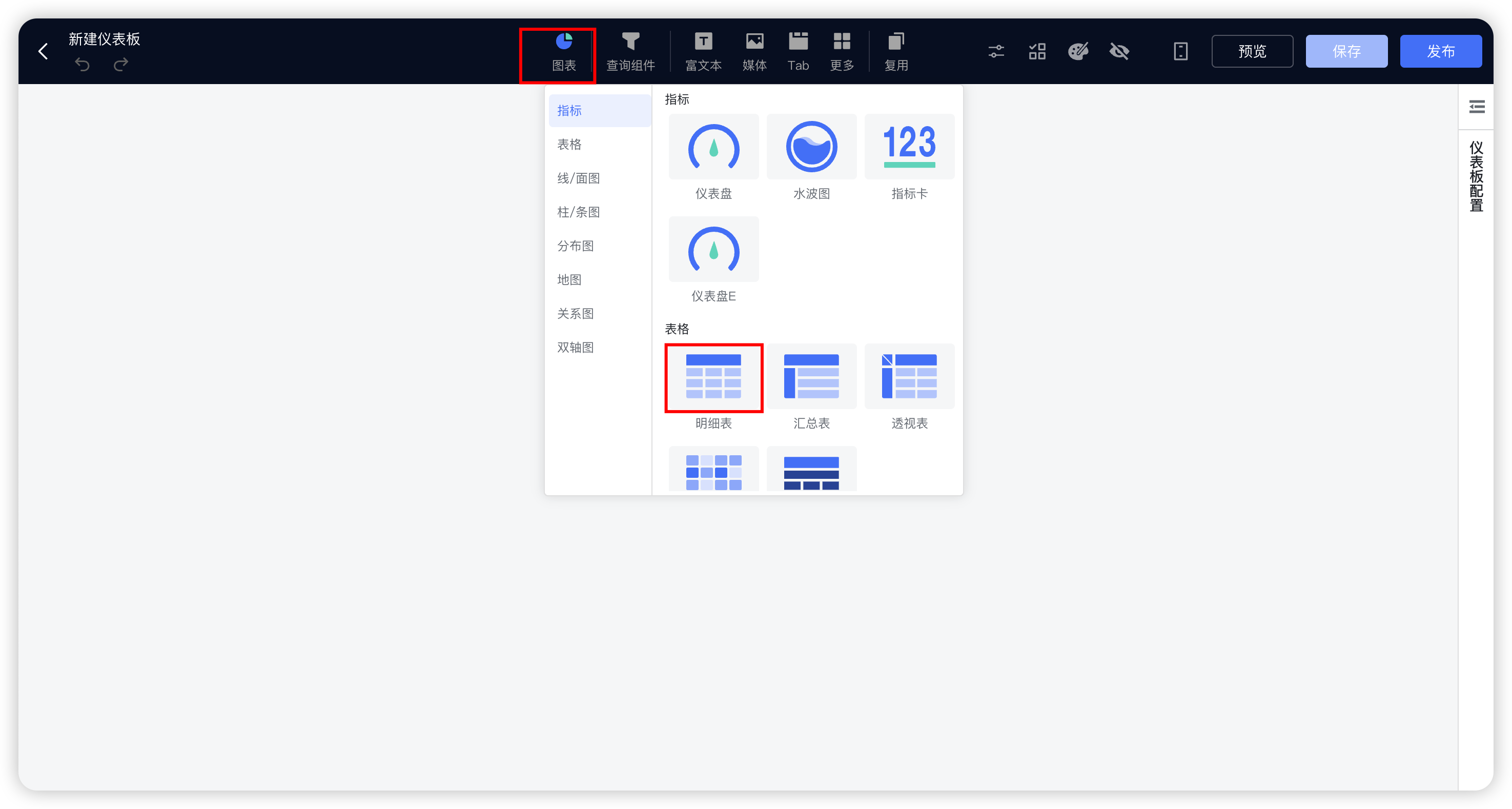This screenshot has height=809, width=1512.
Task: Go back with left arrow
Action: click(43, 52)
